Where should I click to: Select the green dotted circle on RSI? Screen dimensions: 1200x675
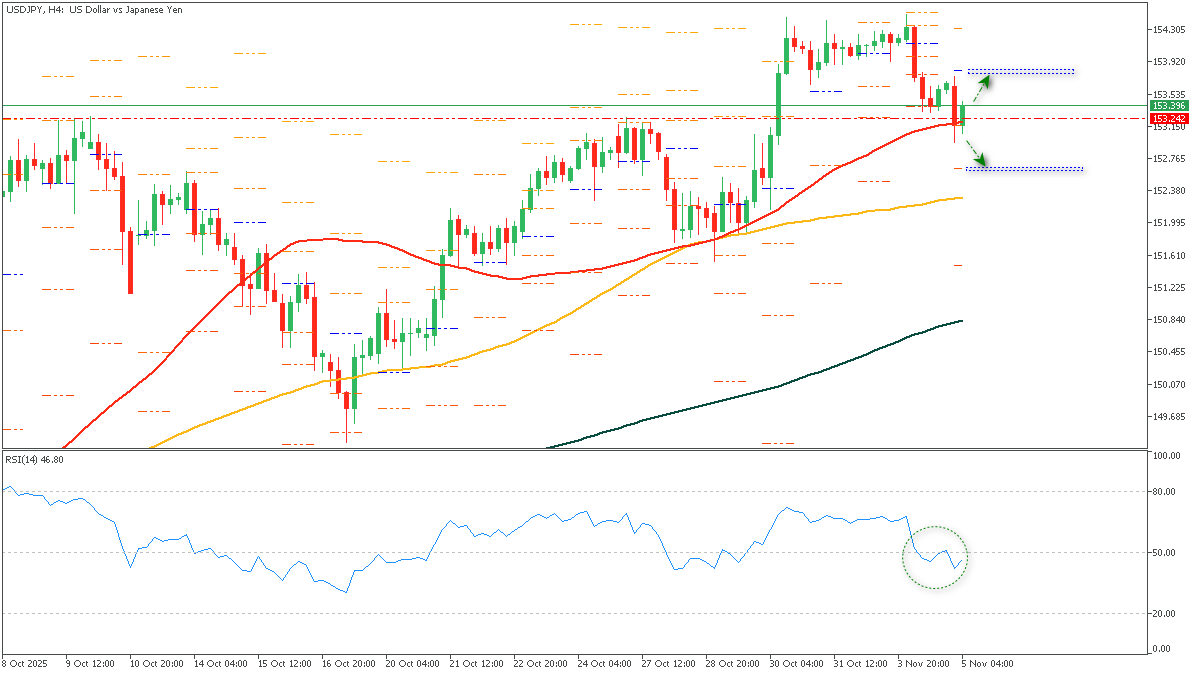936,557
